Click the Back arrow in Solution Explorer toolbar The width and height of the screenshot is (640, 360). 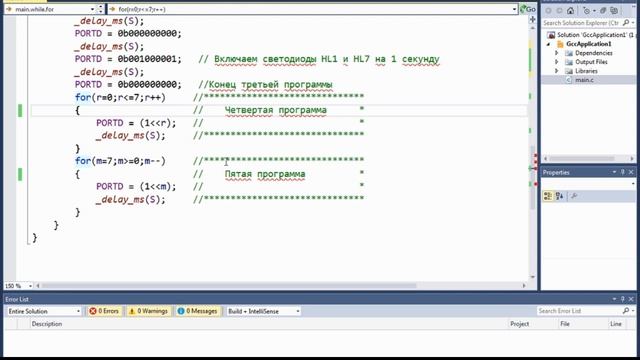coord(549,11)
